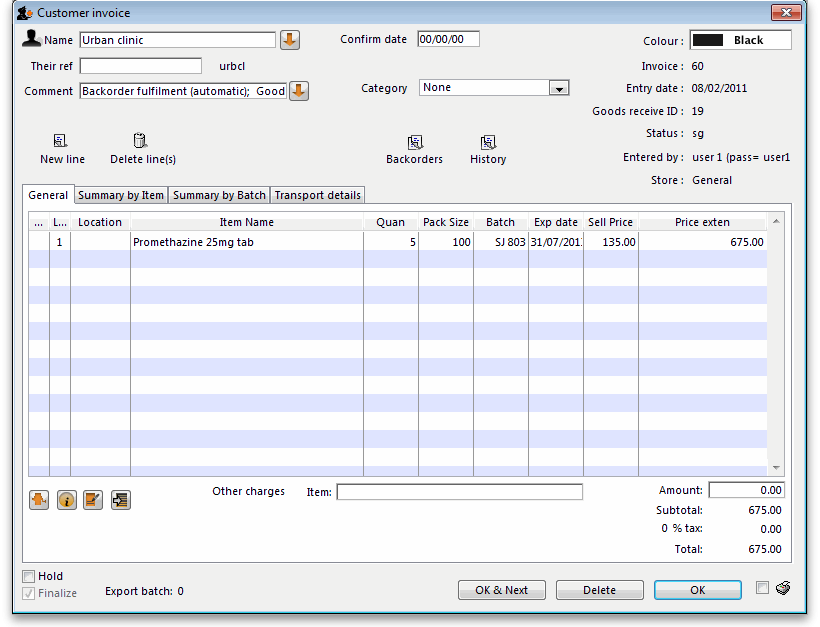
Task: Enable the Hold checkbox
Action: pyautogui.click(x=28, y=576)
